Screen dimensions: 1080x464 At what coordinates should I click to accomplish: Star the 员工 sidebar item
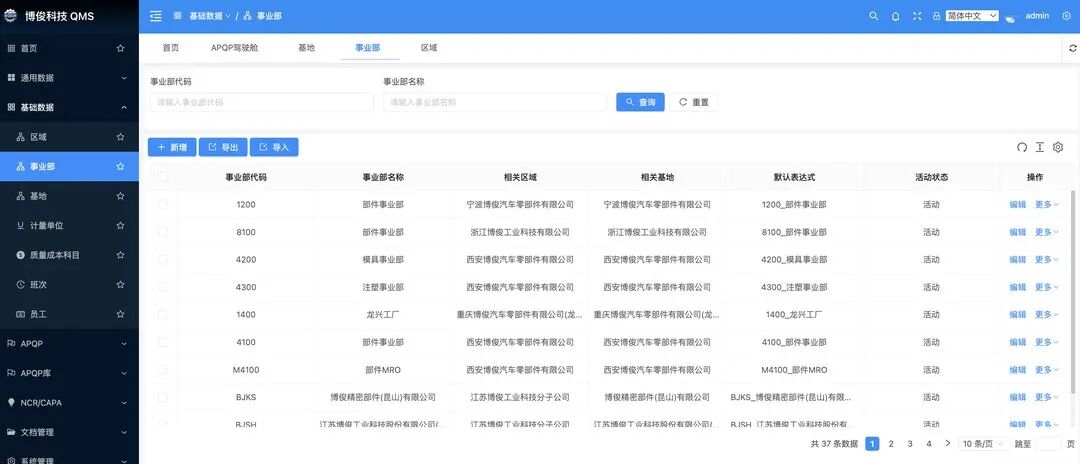[x=121, y=314]
